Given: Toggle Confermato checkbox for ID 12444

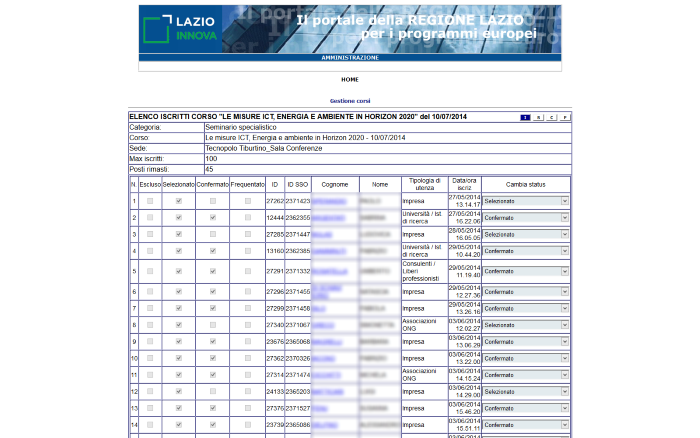Looking at the screenshot, I should [212, 218].
